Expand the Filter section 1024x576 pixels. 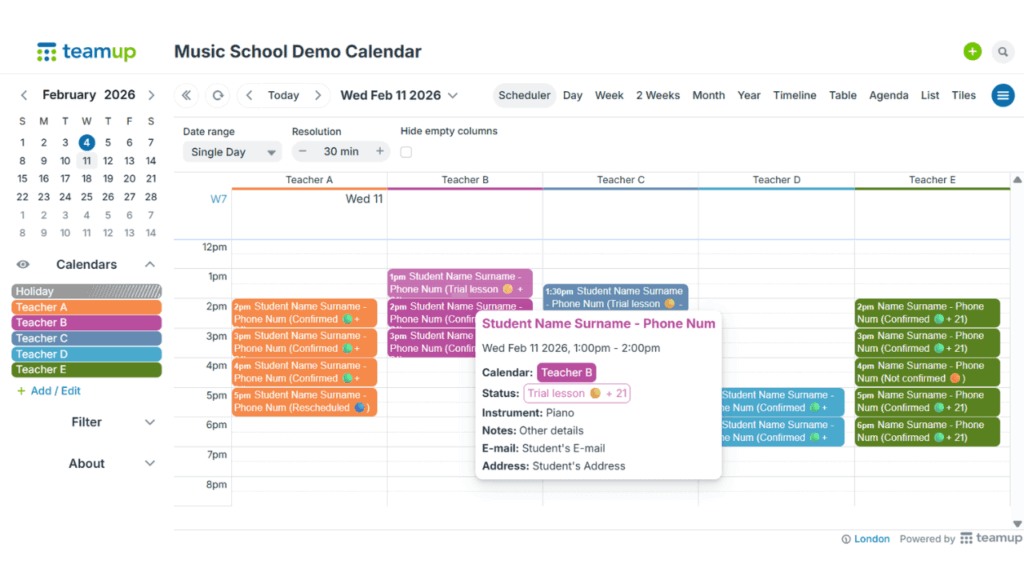(86, 422)
